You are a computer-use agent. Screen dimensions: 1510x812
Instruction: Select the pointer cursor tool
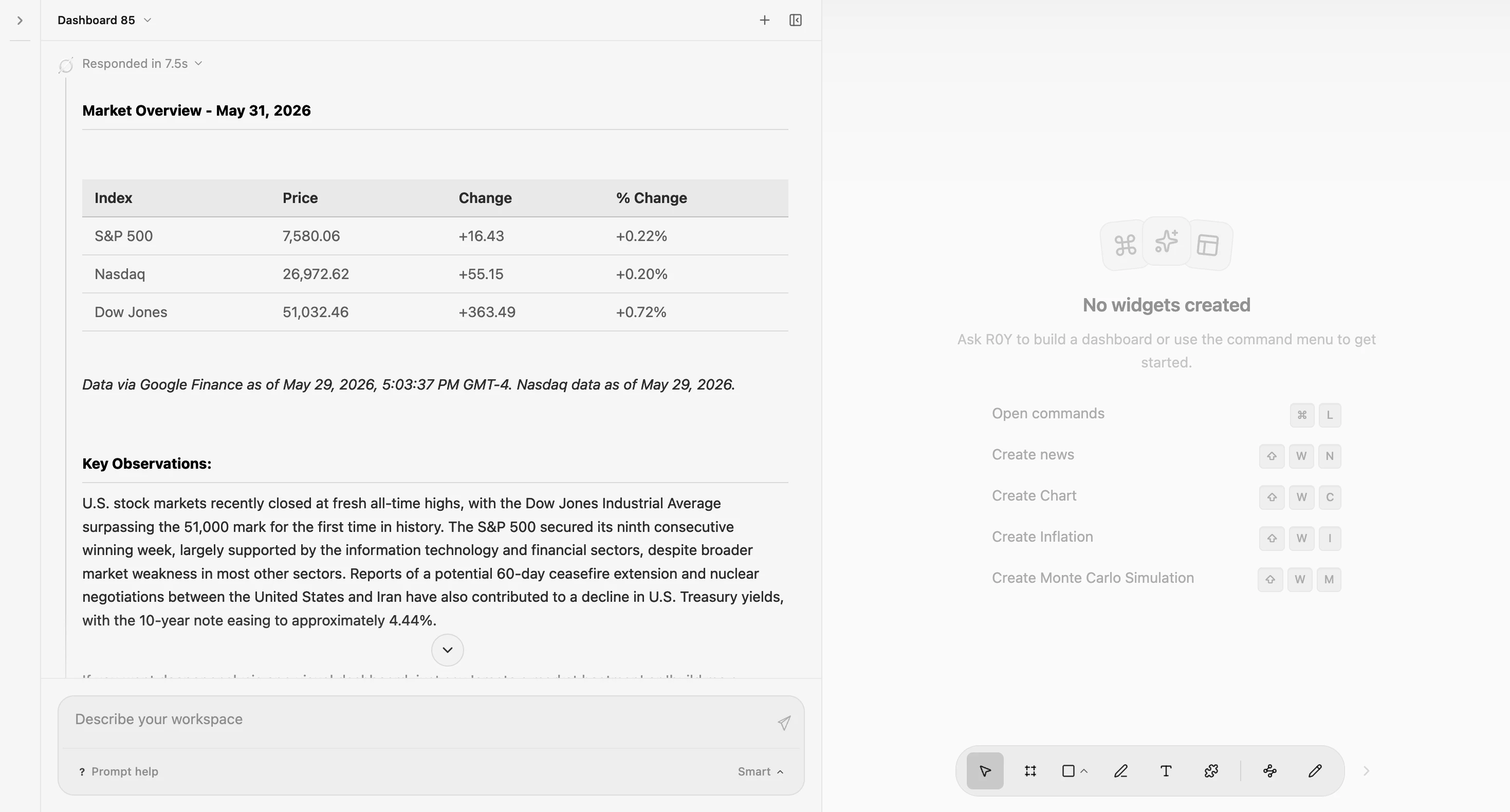(985, 771)
